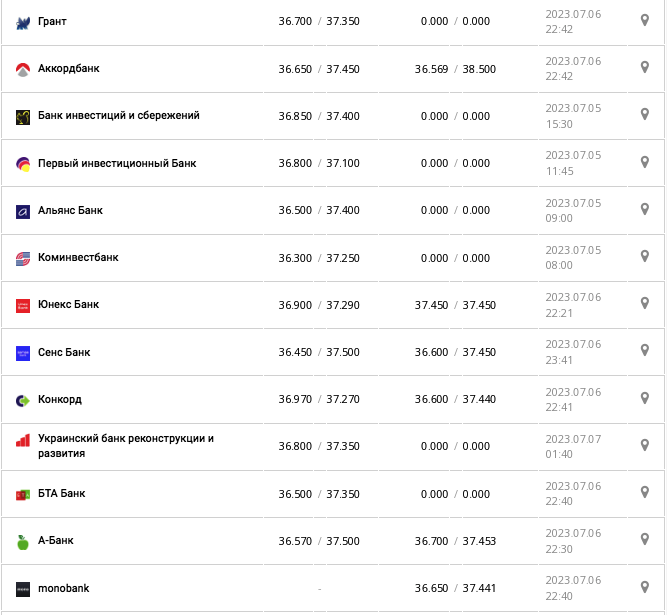This screenshot has height=615, width=667.
Task: Open Банк инвестиций и сбережений link
Action: pos(118,116)
